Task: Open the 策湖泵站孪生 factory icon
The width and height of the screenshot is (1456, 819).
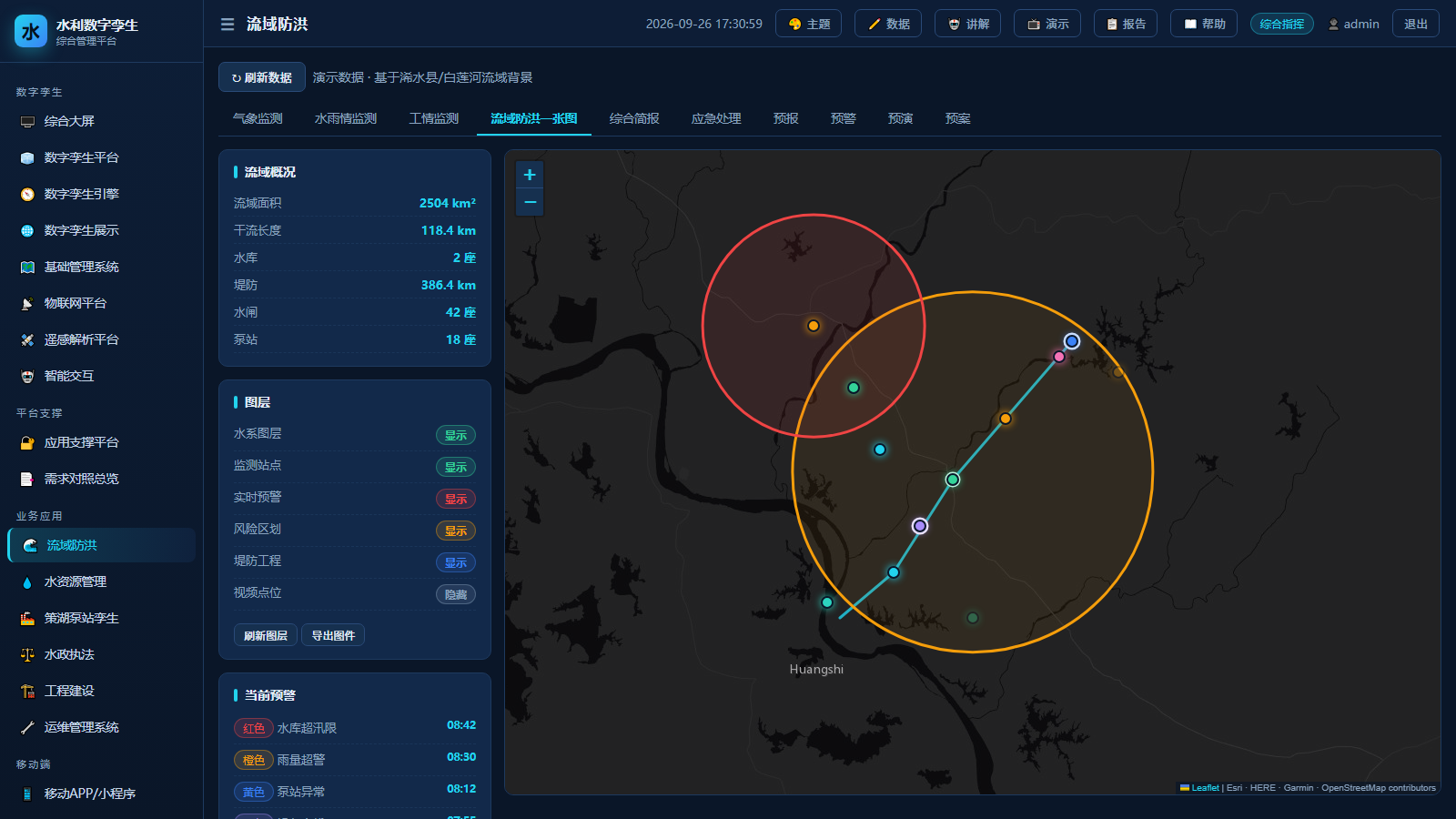Action: 27,619
